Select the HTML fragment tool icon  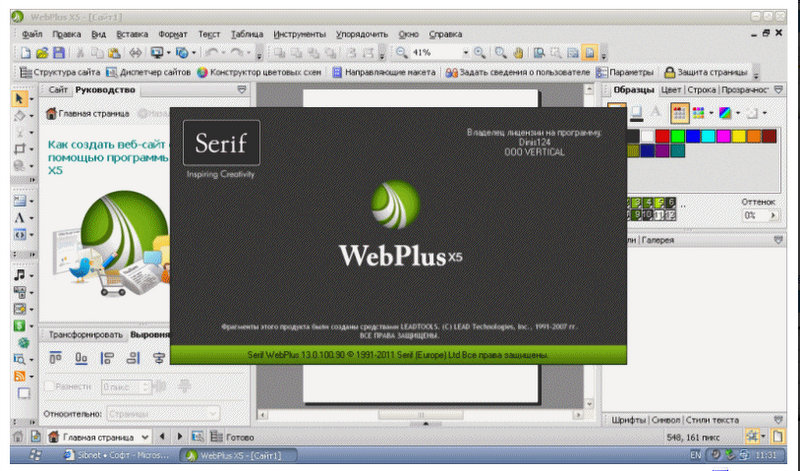click(x=19, y=235)
